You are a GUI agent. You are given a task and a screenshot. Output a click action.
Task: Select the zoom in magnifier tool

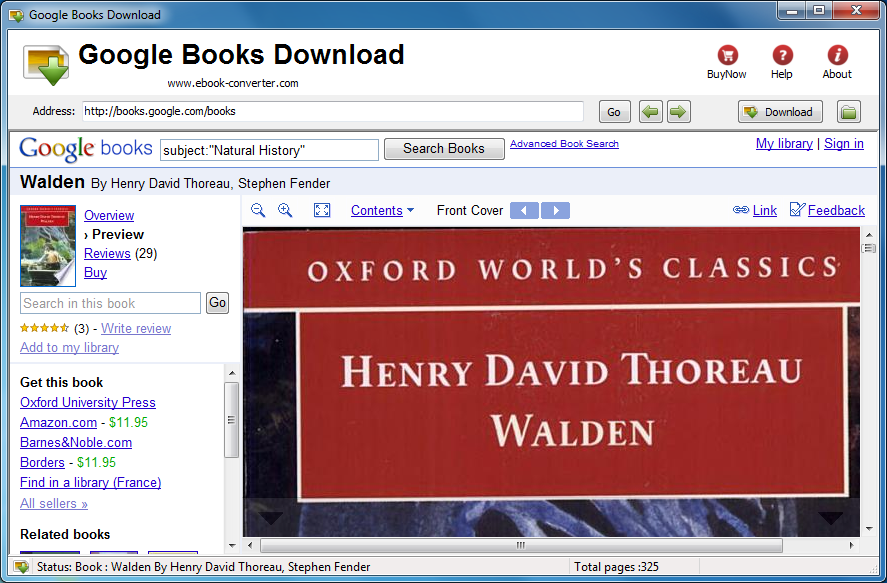coord(284,210)
